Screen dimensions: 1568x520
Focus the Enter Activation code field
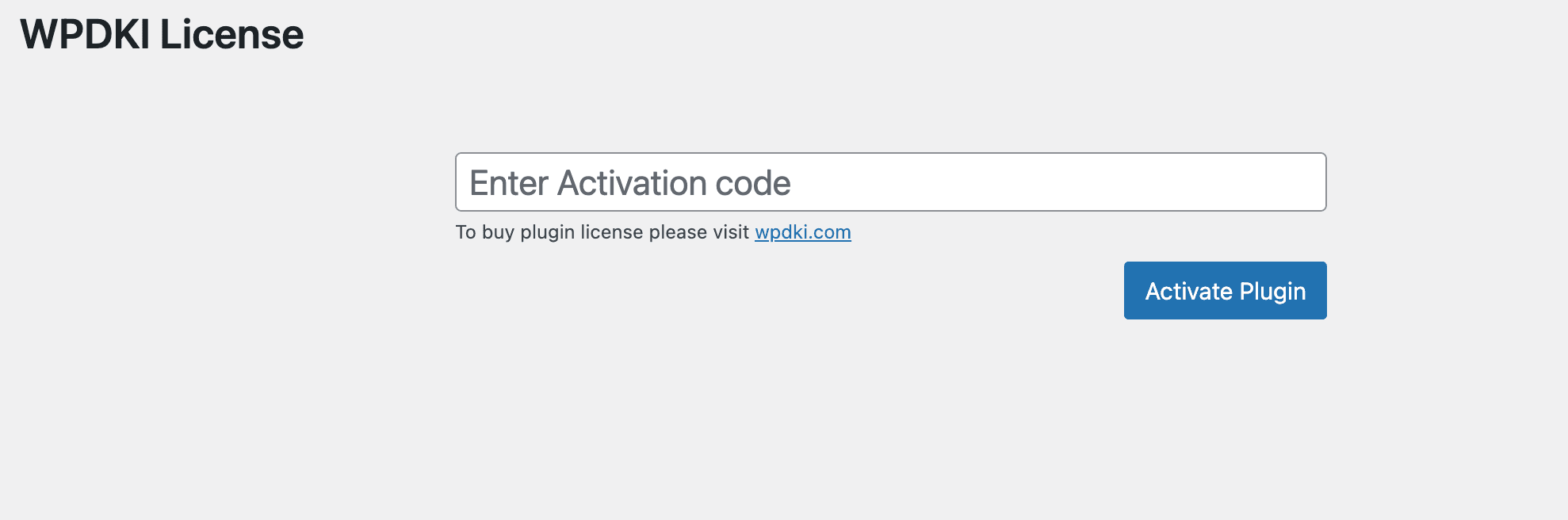click(891, 182)
